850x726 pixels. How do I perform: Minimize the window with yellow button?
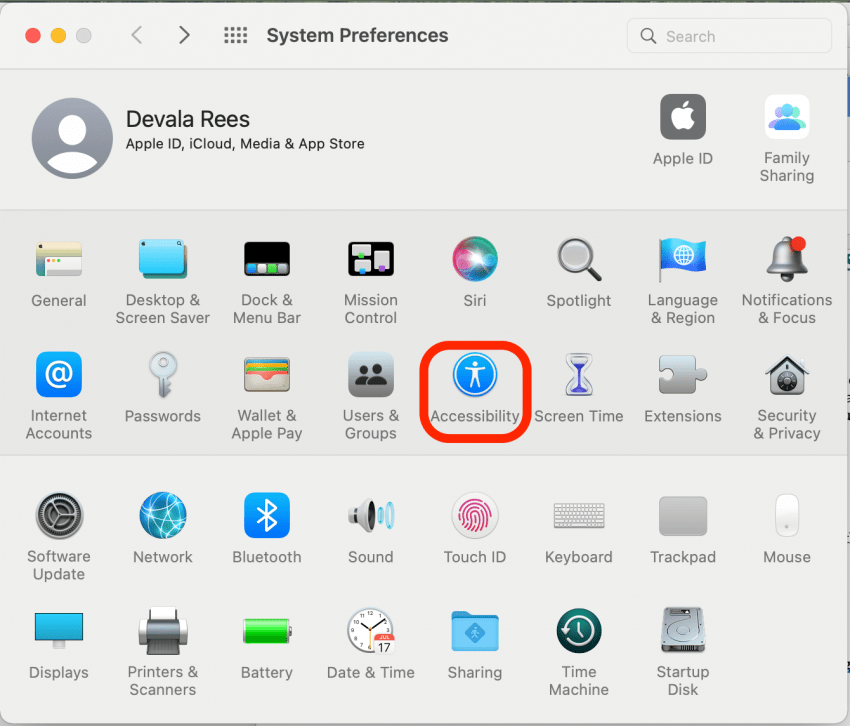tap(59, 36)
